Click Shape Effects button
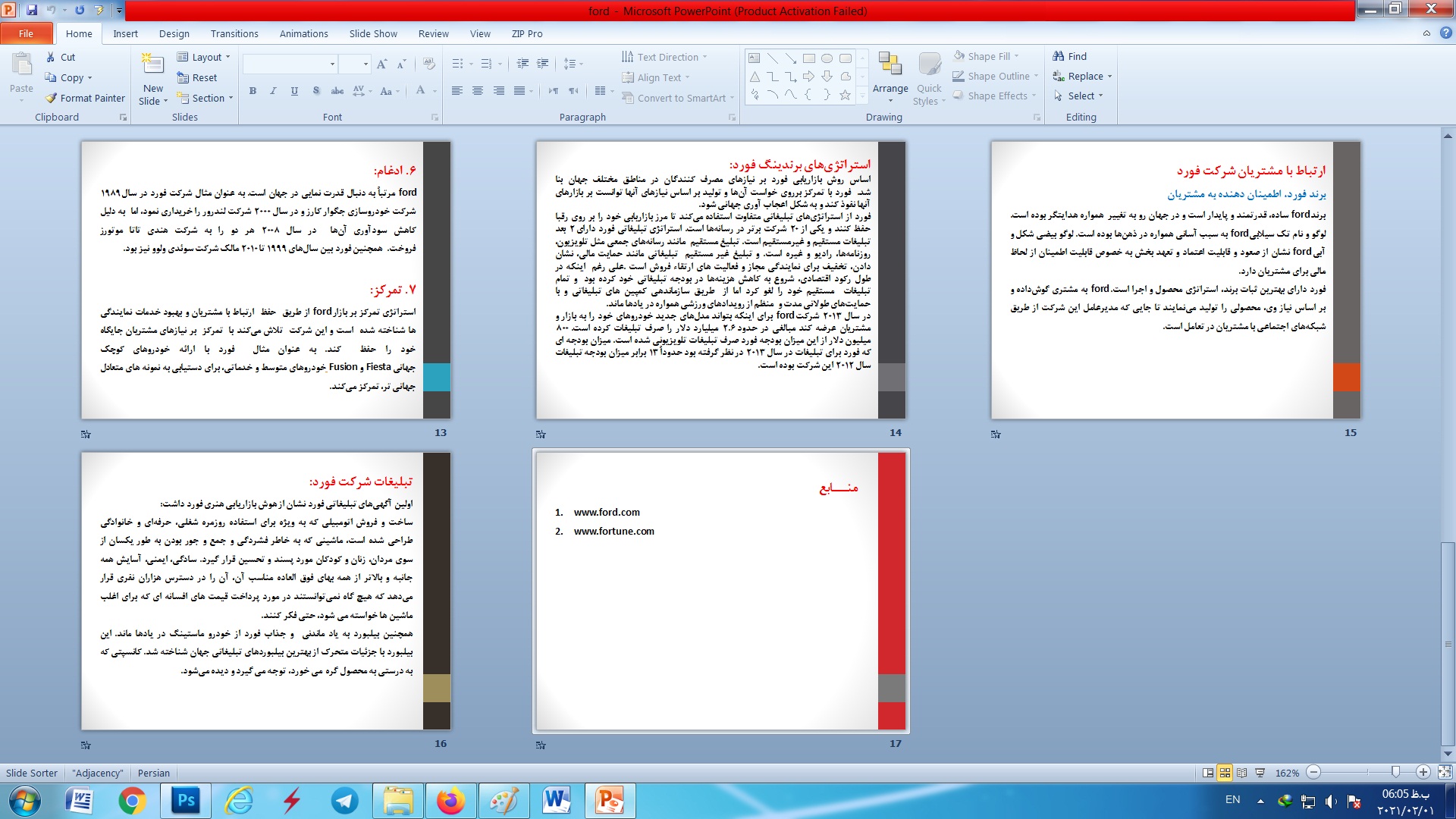1456x819 pixels. click(995, 96)
